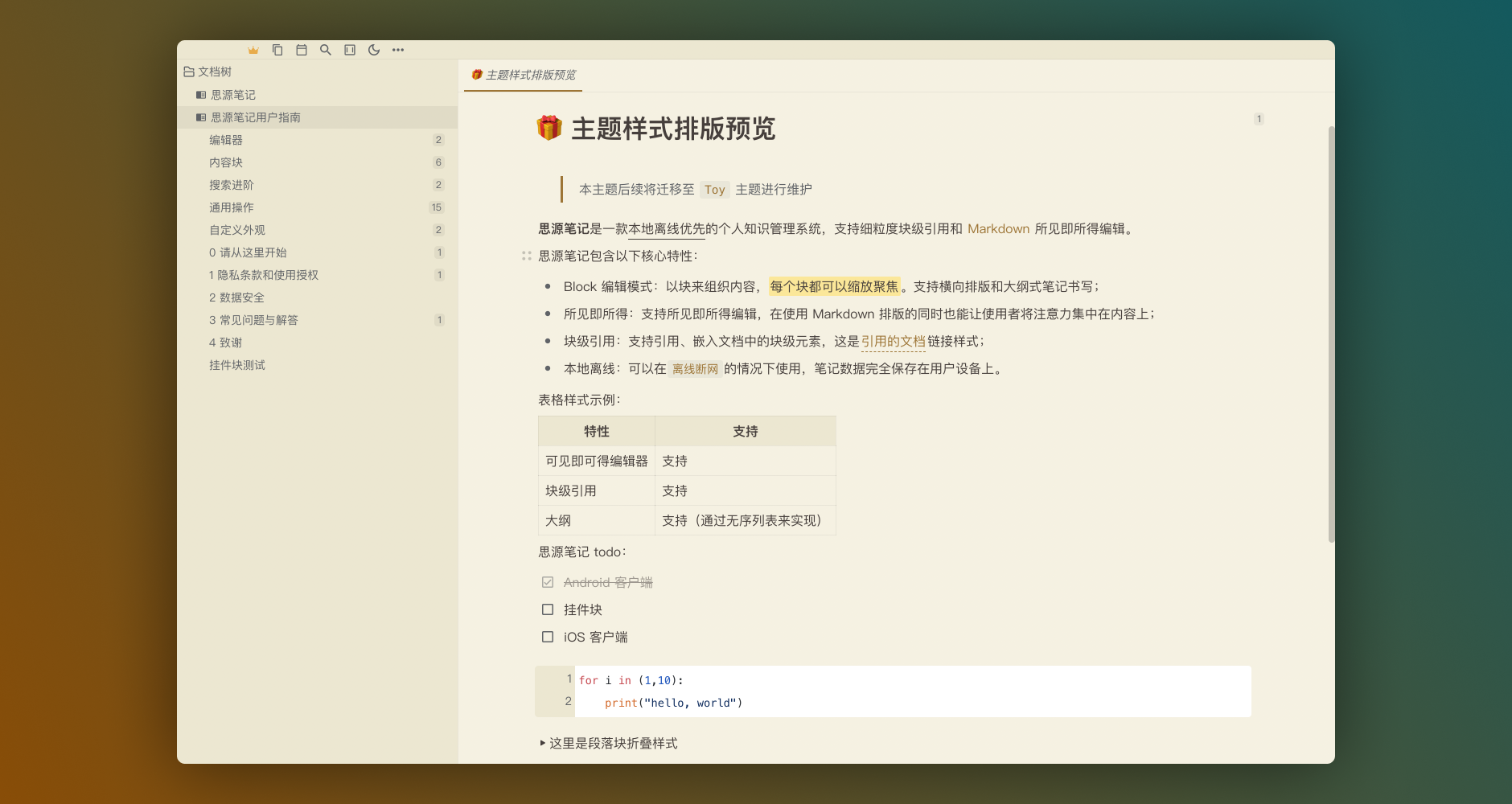The width and height of the screenshot is (1512, 804).
Task: Click the 支持 table header cell
Action: pos(746,431)
